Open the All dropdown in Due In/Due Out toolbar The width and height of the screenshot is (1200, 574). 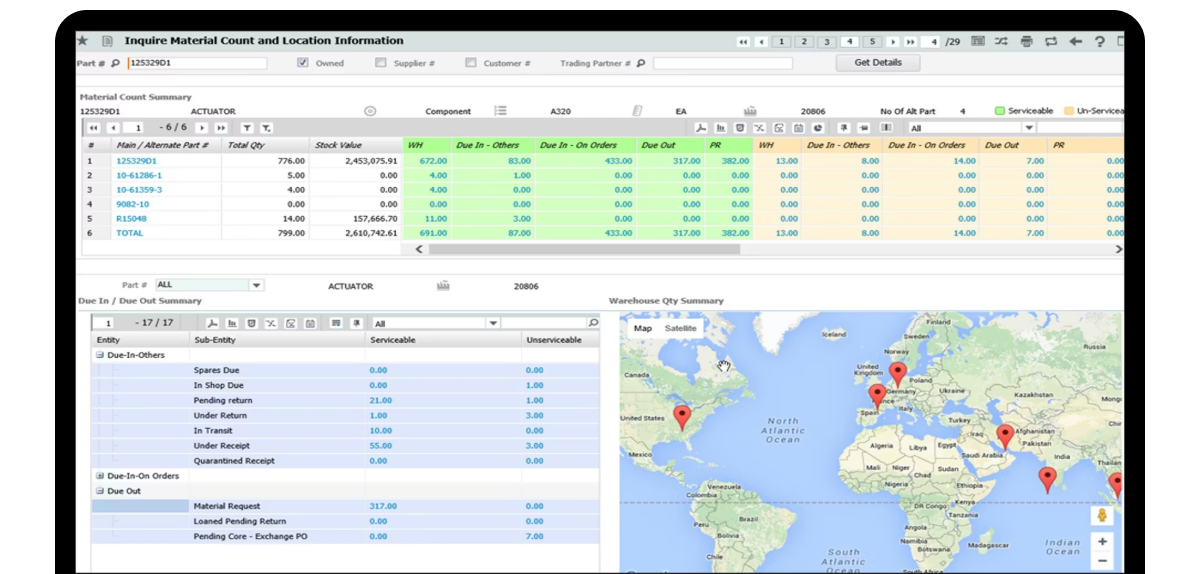tap(492, 323)
